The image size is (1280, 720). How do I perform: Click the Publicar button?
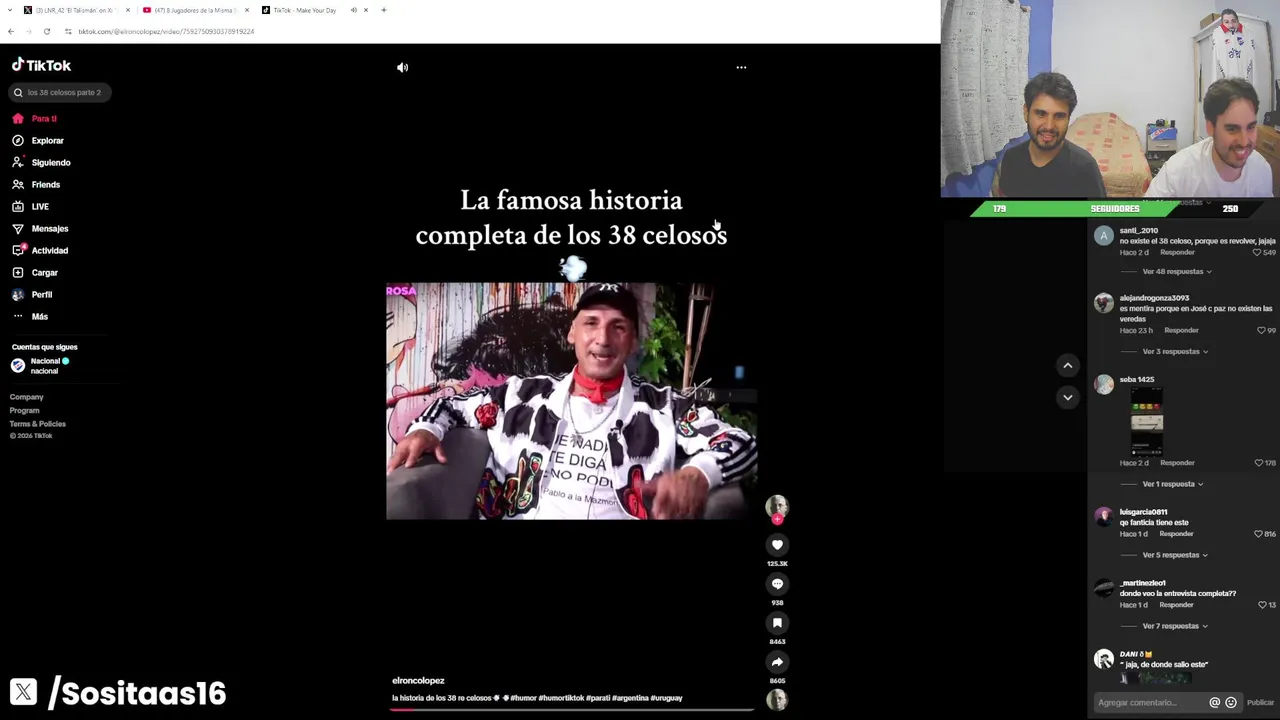pos(1260,703)
